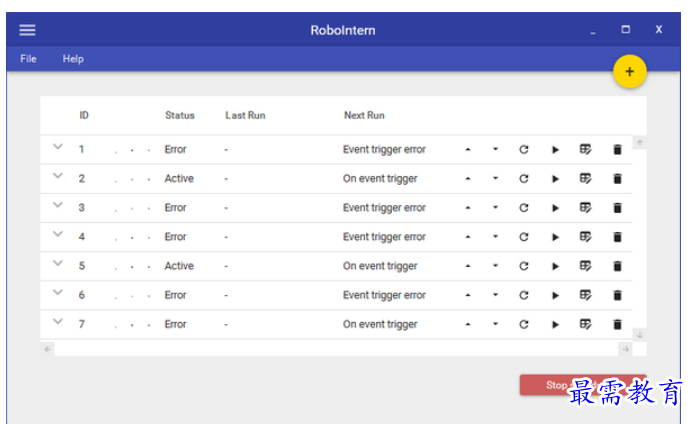Screen dimensions: 691x424
Task: Edit task 3
Action: point(585,208)
